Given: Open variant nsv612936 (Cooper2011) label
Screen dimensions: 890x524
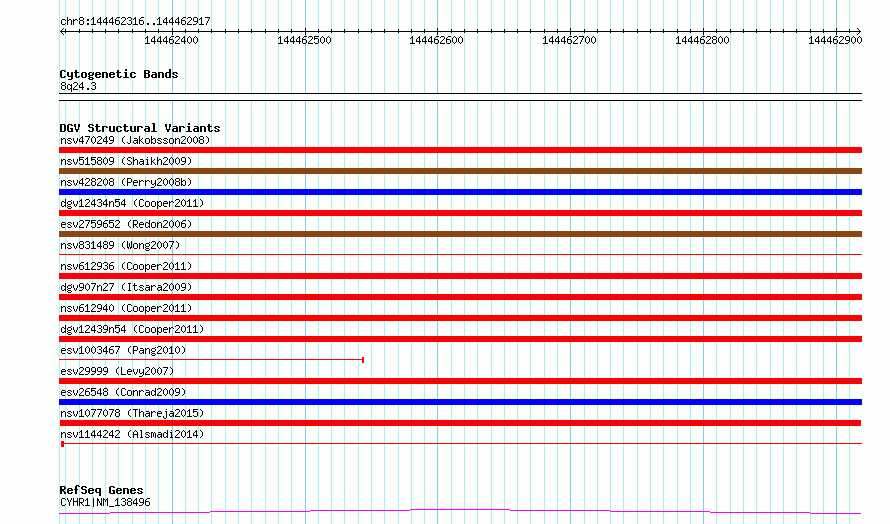Looking at the screenshot, I should [126, 266].
